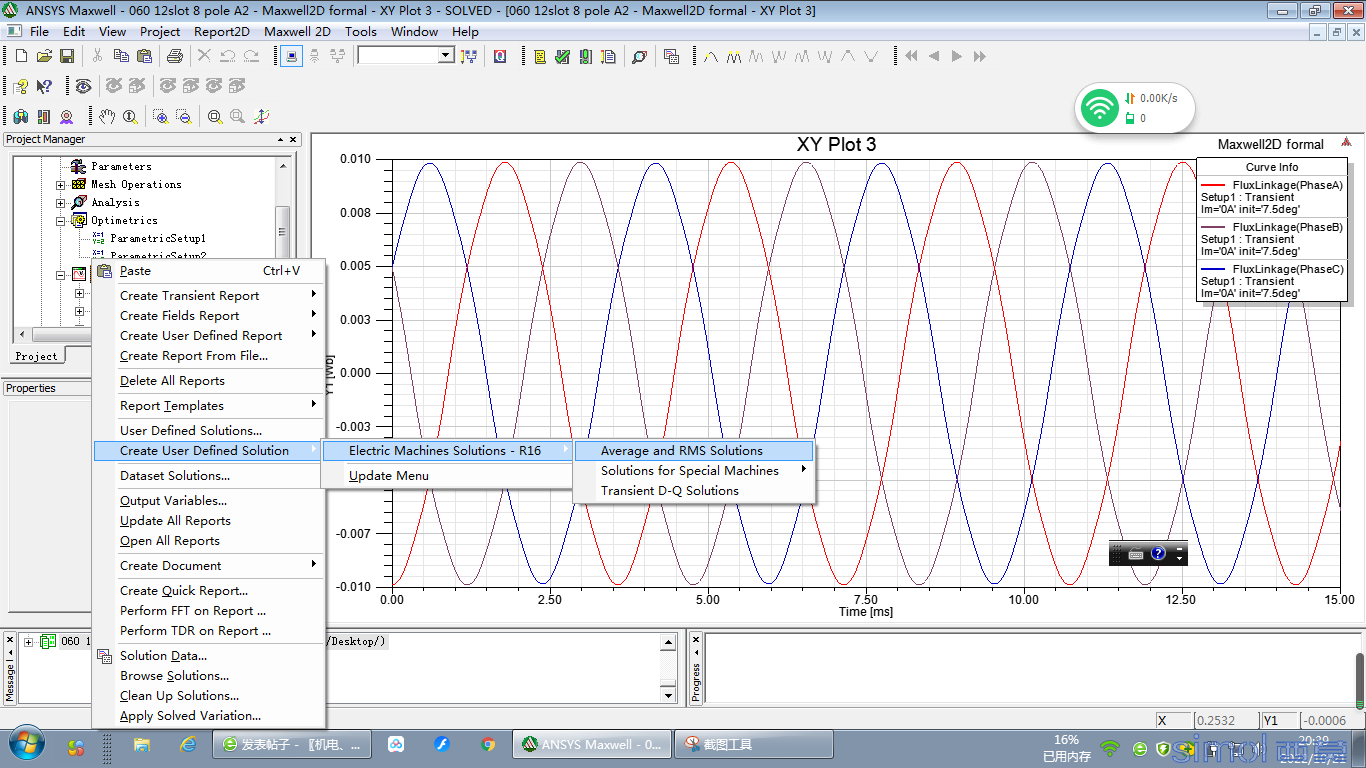Click FluxLinkage(PhaseA) red legend line
This screenshot has height=768, width=1366.
(1212, 185)
